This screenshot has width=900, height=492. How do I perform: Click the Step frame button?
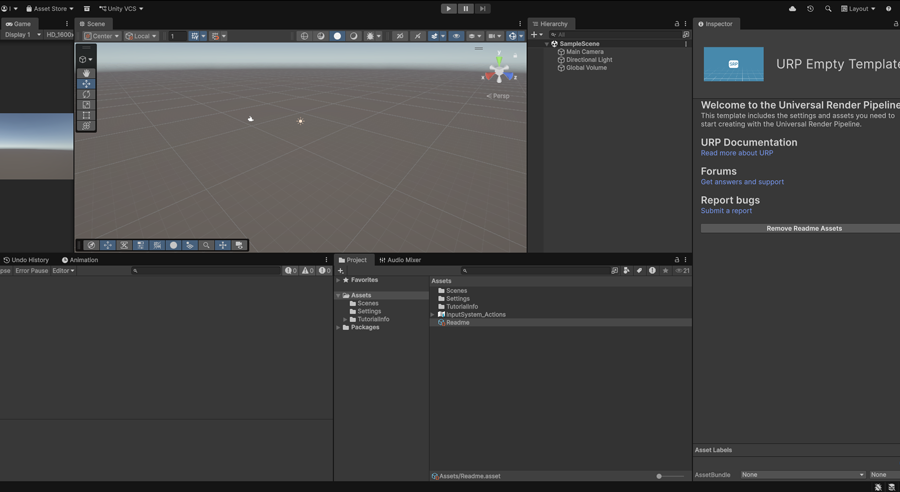(482, 9)
